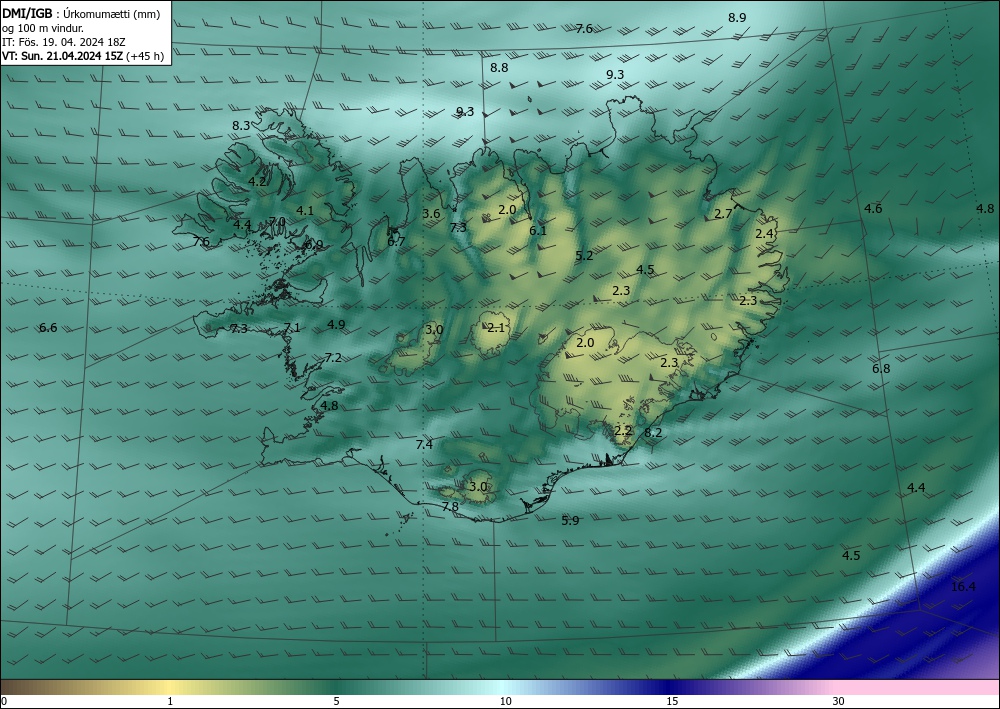Click the 'IT: Fös. 19. 04. 2024 18Z' line
1000x709 pixels.
coord(64,42)
